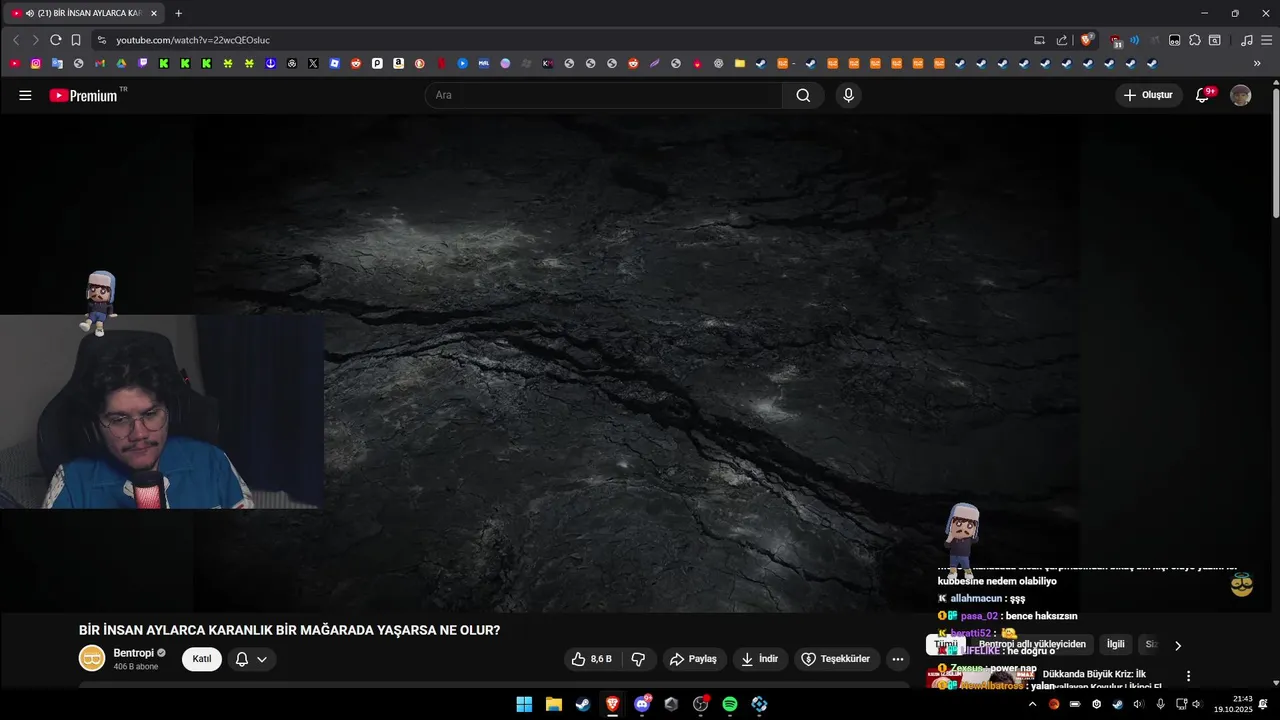Open the Amazon bookmark
Screen dimensions: 1280x720
coord(398,63)
